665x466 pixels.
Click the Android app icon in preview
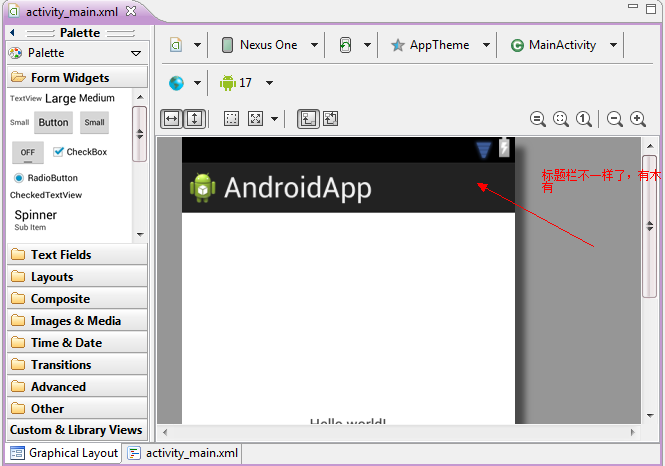[x=203, y=188]
